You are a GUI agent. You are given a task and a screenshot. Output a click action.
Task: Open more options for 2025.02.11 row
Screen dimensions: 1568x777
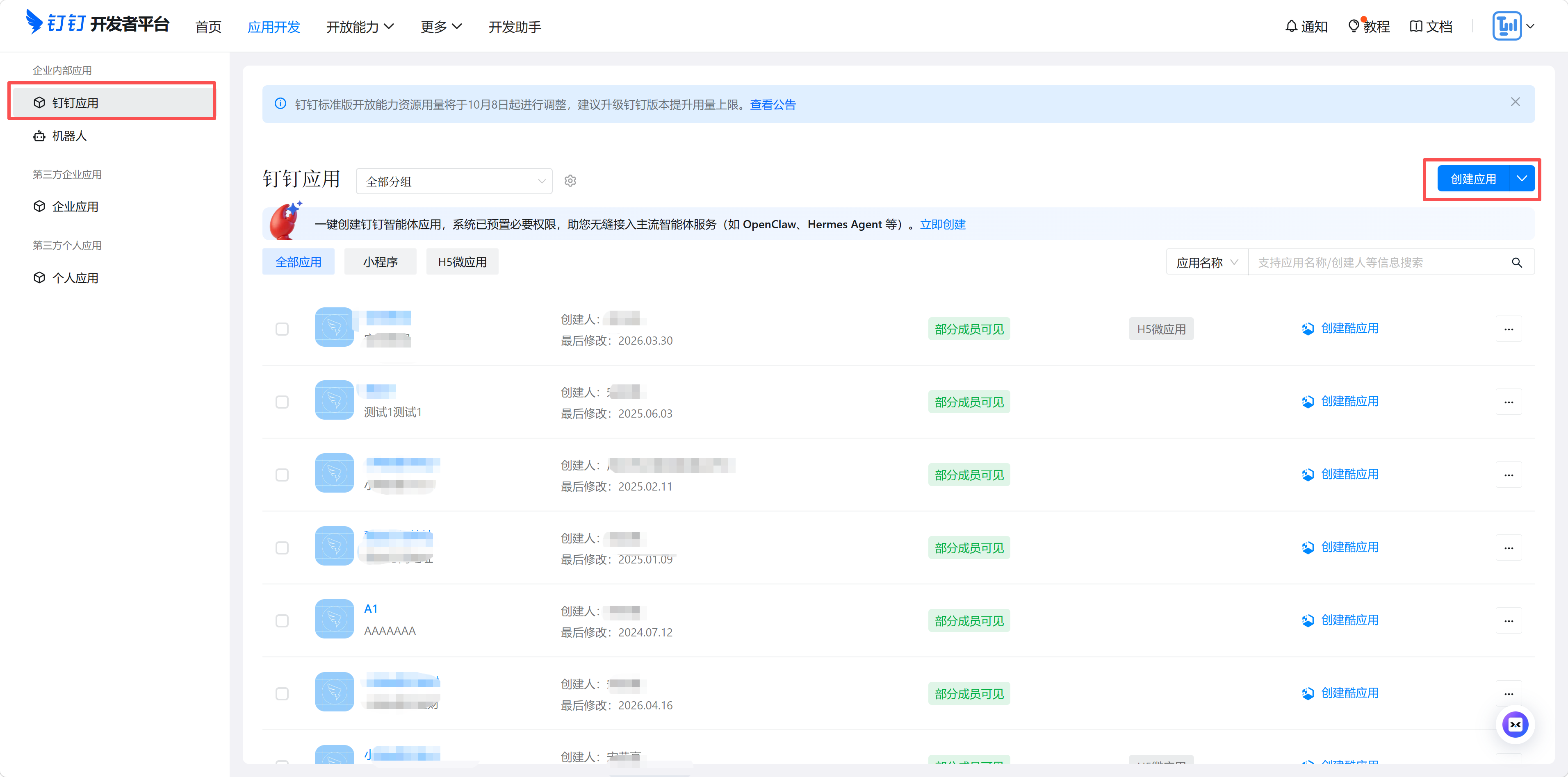pos(1509,475)
